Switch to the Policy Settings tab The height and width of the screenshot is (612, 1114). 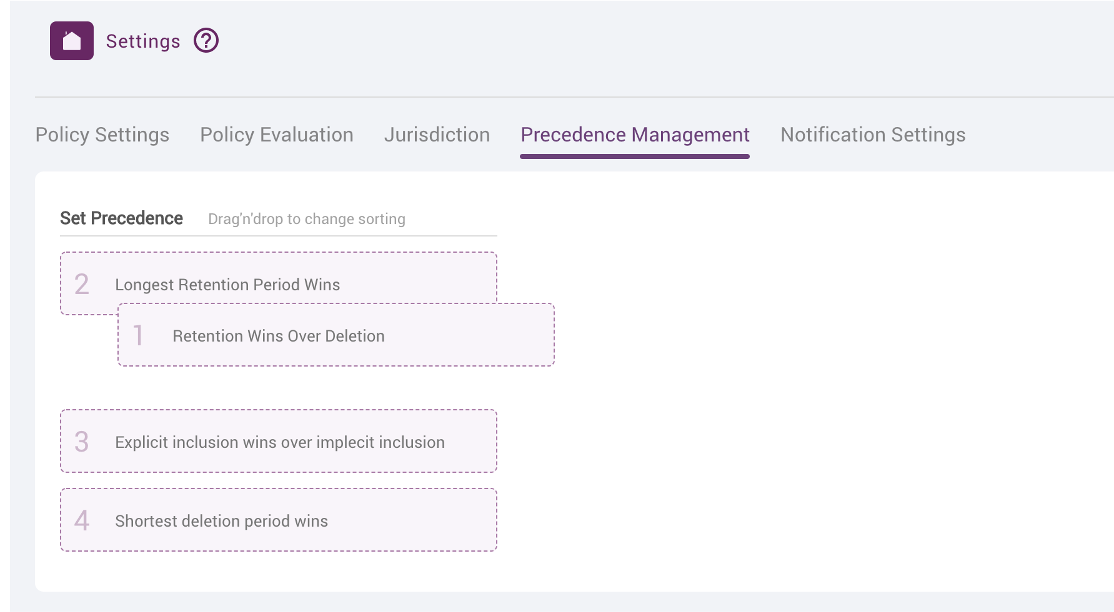point(102,134)
